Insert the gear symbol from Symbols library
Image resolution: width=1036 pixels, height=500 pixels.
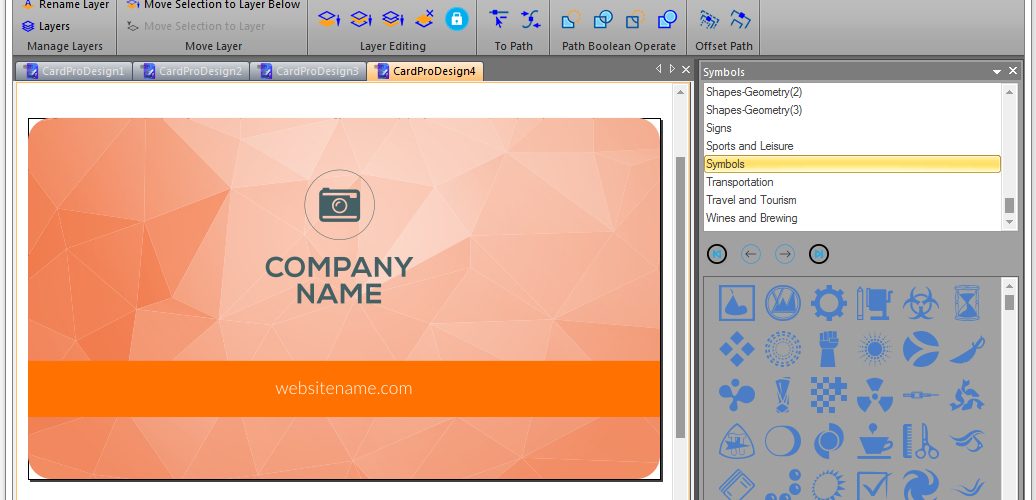click(829, 303)
